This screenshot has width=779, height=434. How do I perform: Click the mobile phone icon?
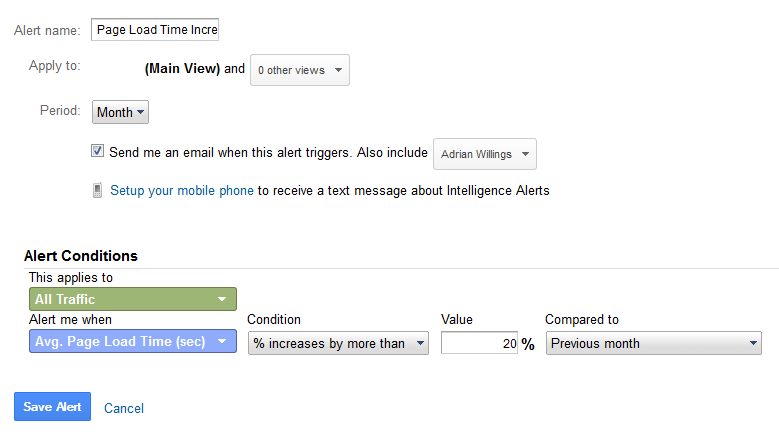pos(97,190)
